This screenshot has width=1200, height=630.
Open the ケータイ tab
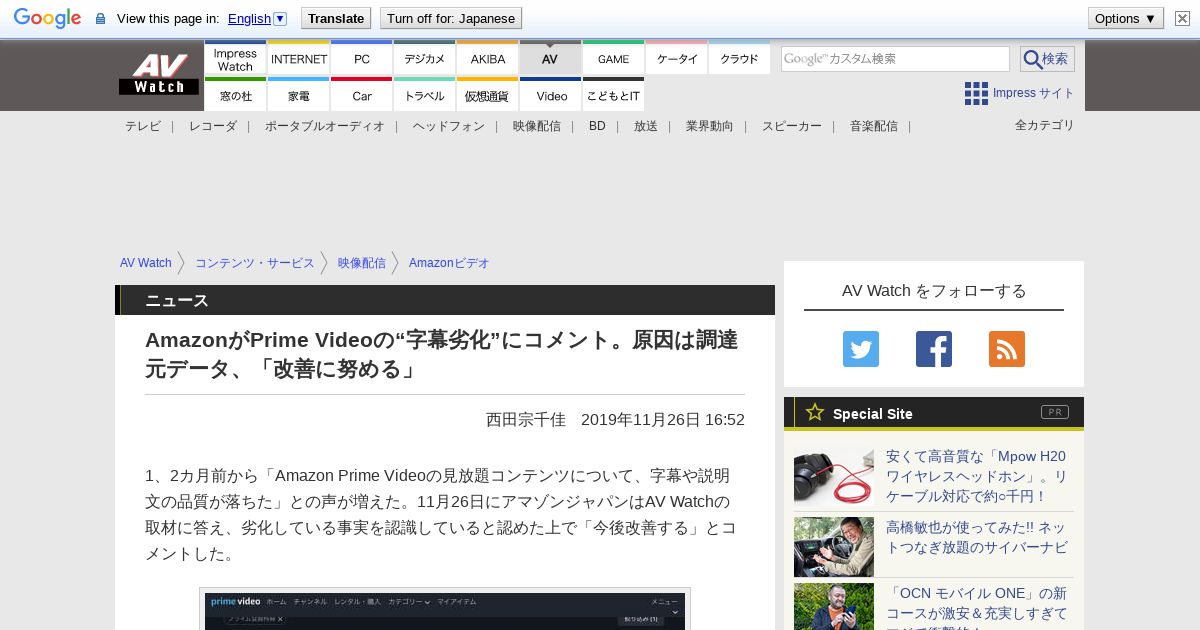677,59
